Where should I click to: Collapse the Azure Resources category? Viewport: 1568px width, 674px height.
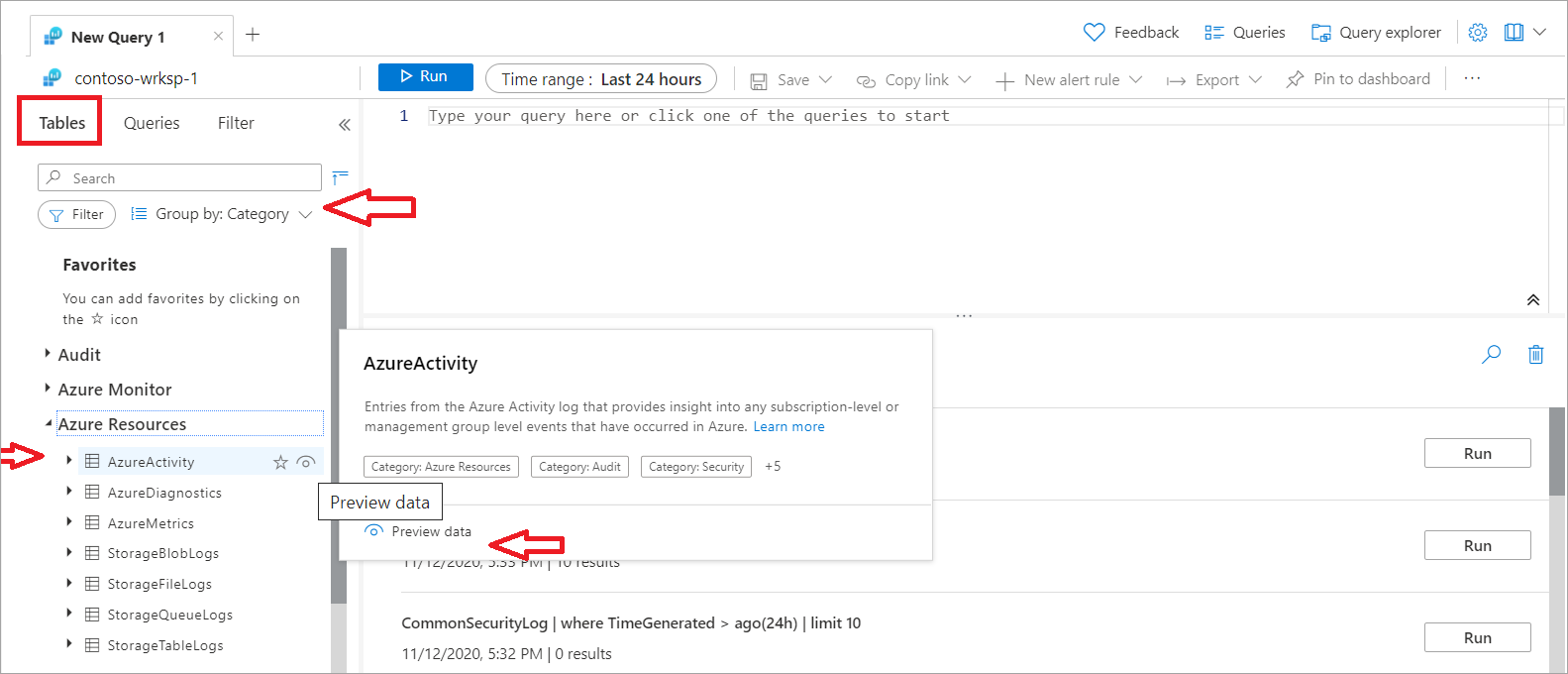click(x=48, y=423)
